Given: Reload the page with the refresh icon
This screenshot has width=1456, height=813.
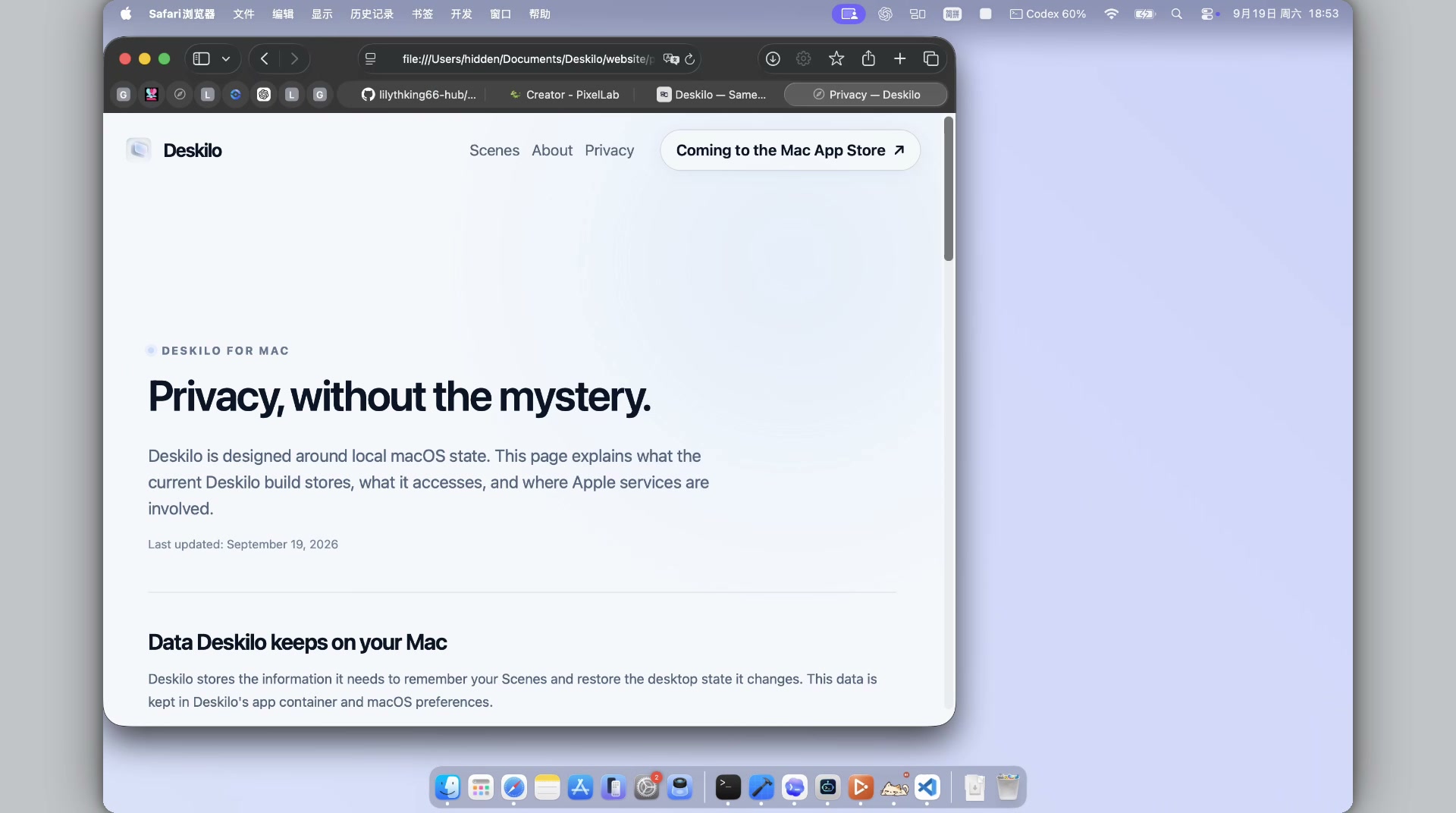Looking at the screenshot, I should click(x=690, y=58).
